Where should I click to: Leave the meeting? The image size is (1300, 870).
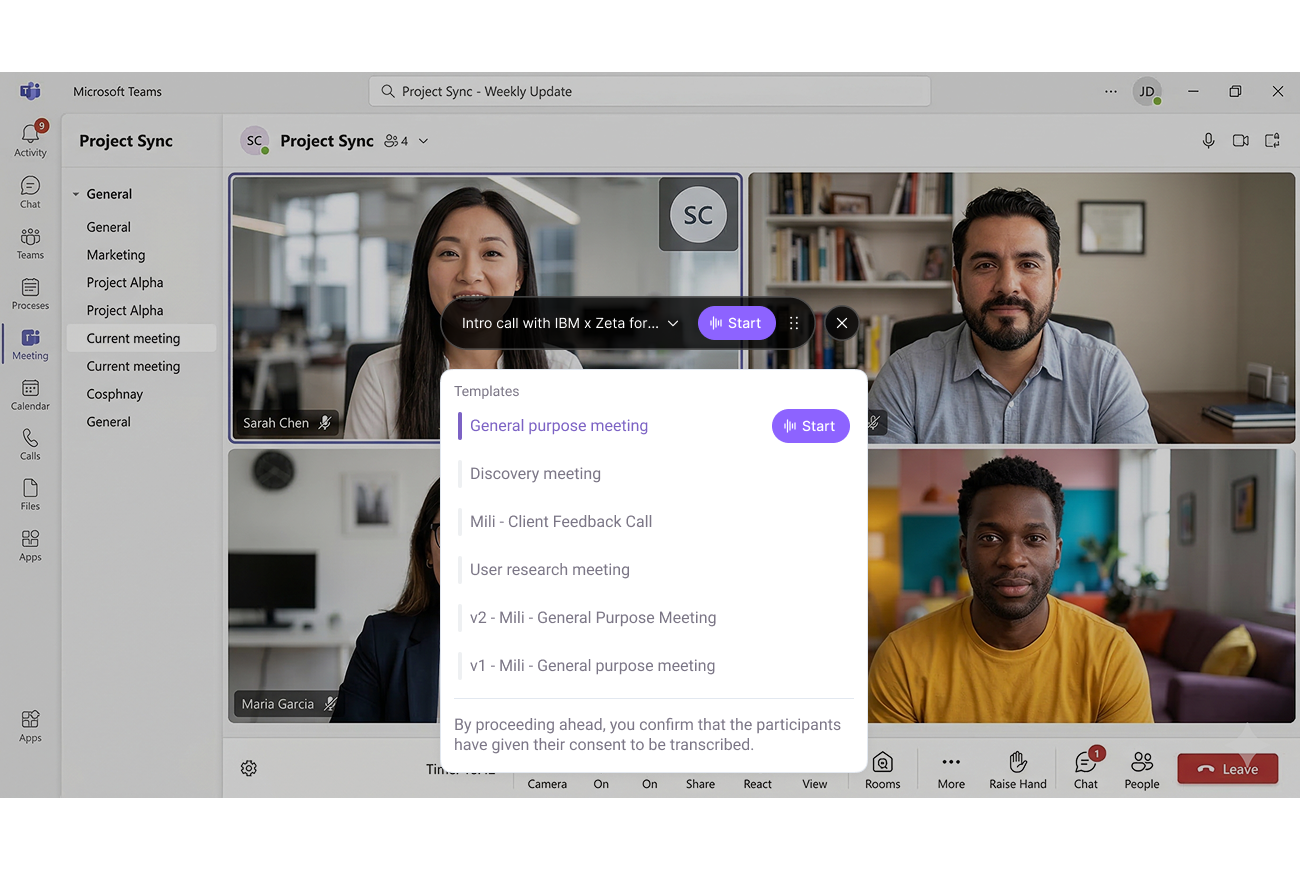pos(1228,769)
